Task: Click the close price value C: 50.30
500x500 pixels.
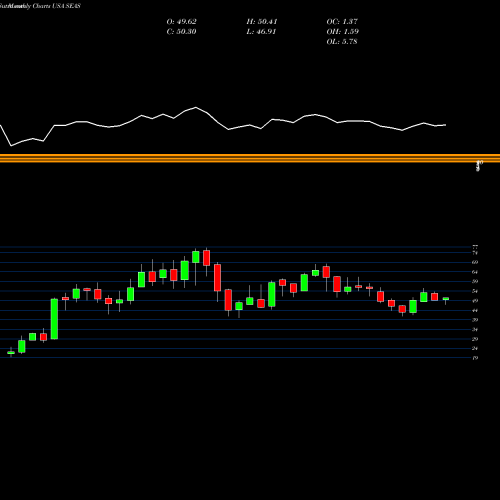Action: (x=181, y=32)
